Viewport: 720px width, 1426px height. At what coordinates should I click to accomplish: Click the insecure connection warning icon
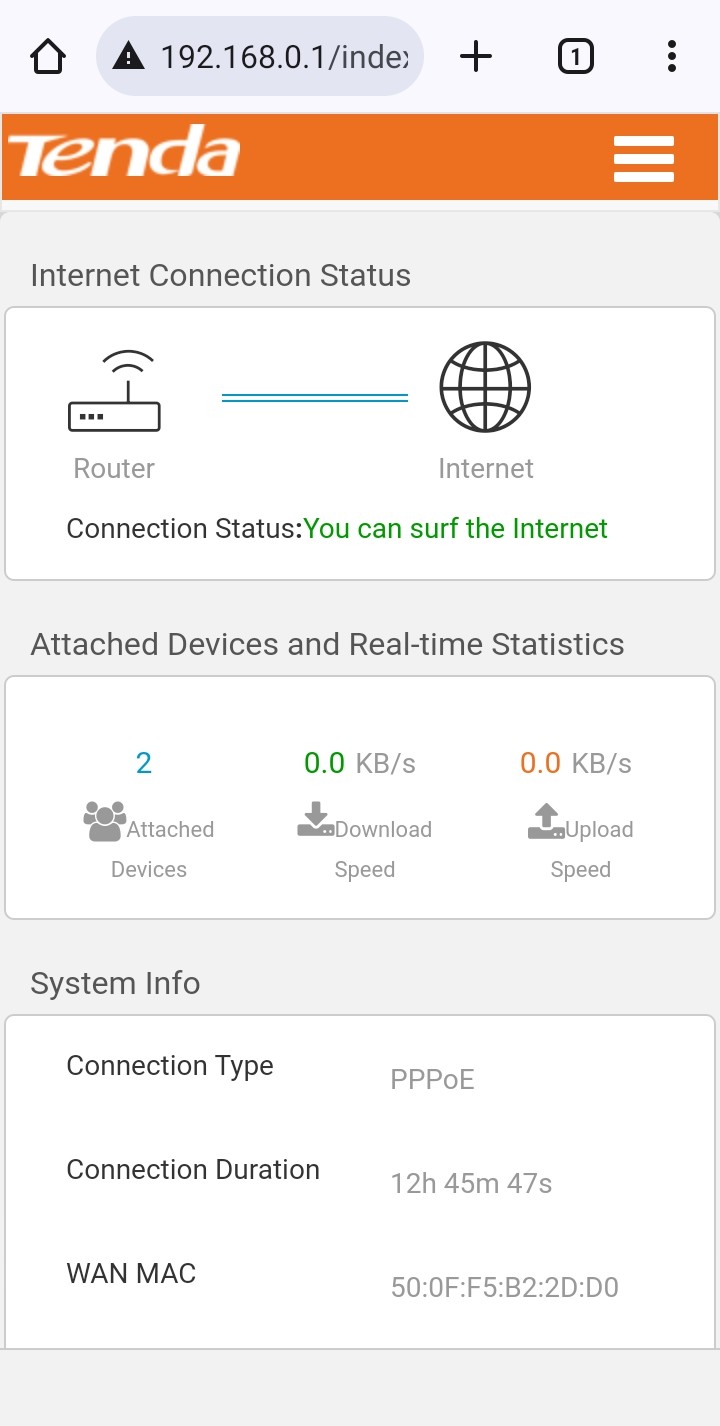129,57
